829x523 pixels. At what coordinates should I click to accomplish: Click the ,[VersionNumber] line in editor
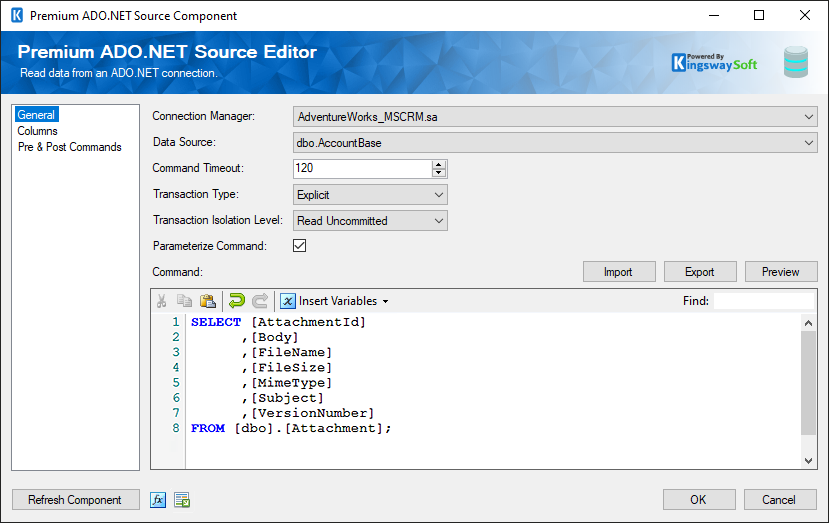[307, 413]
